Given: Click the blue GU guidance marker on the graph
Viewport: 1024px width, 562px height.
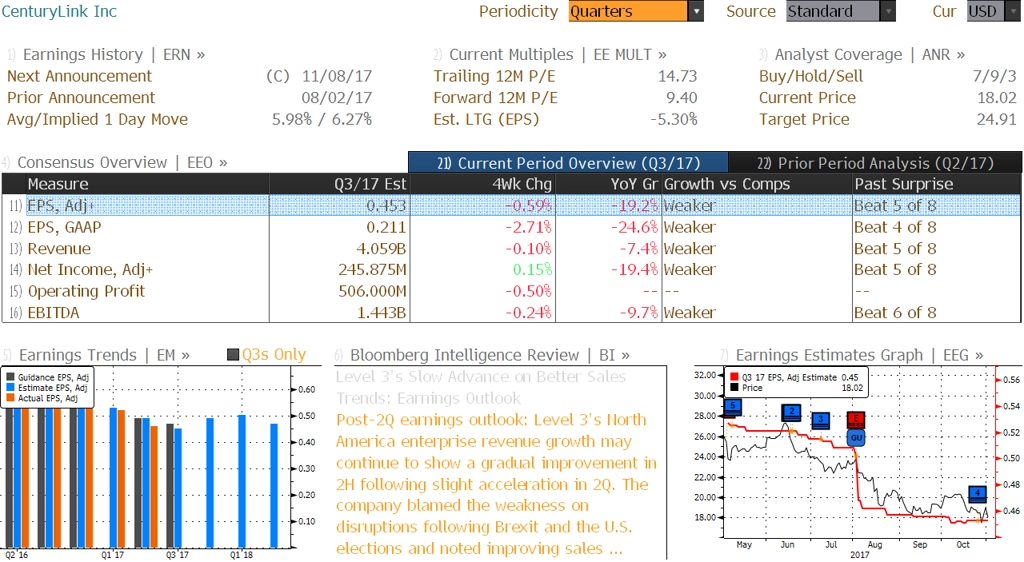Looking at the screenshot, I should point(856,437).
